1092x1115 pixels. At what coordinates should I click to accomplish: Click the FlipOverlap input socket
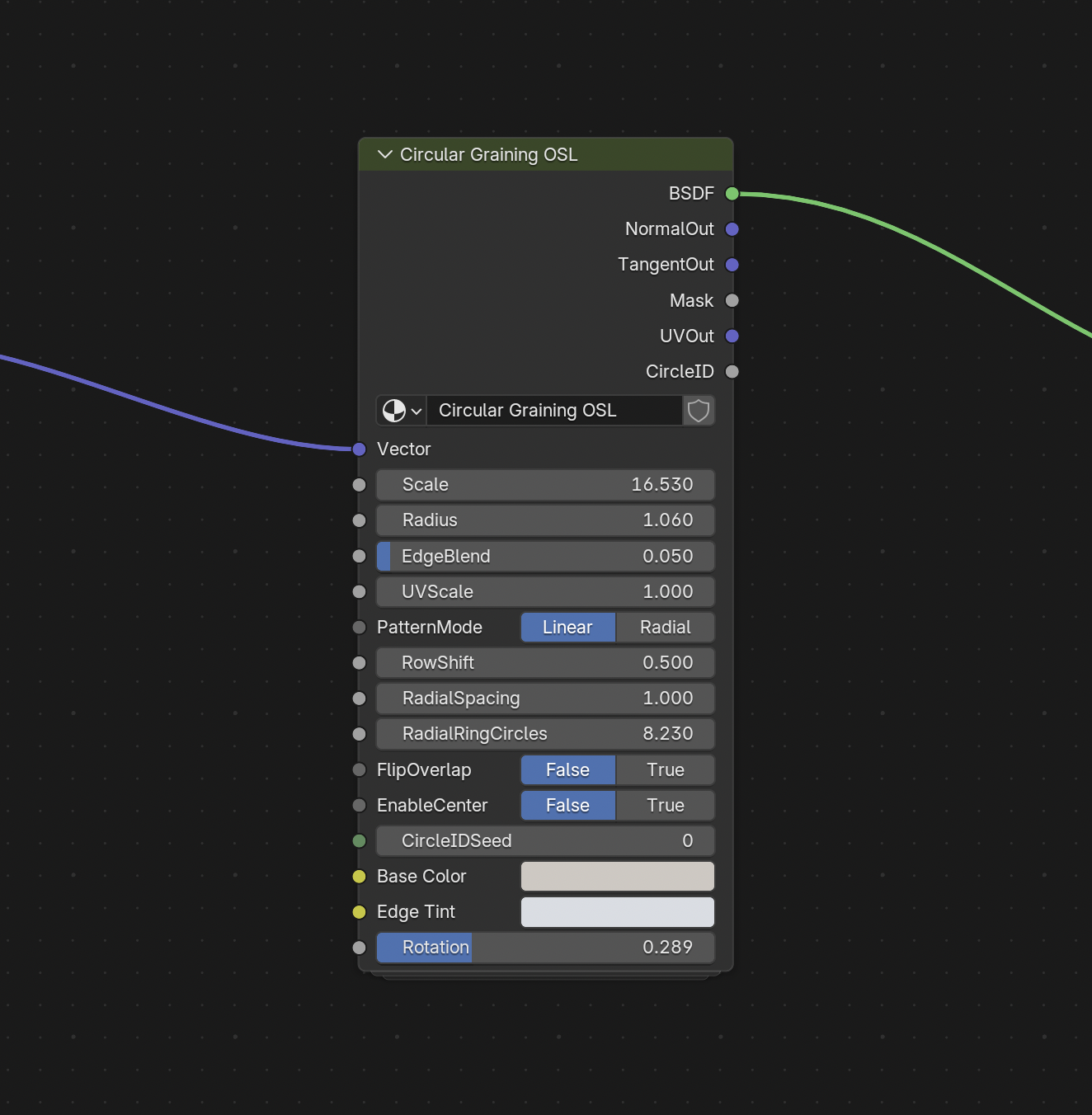(359, 769)
